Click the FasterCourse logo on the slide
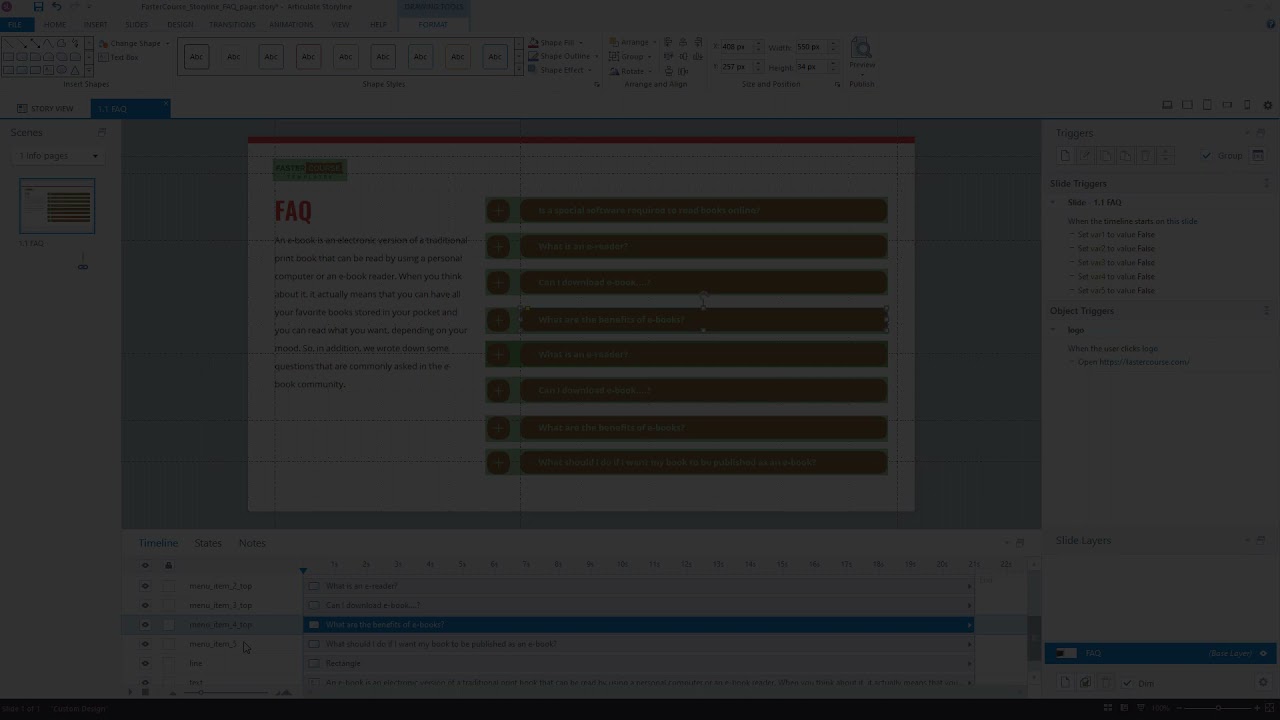The height and width of the screenshot is (720, 1280). (309, 169)
